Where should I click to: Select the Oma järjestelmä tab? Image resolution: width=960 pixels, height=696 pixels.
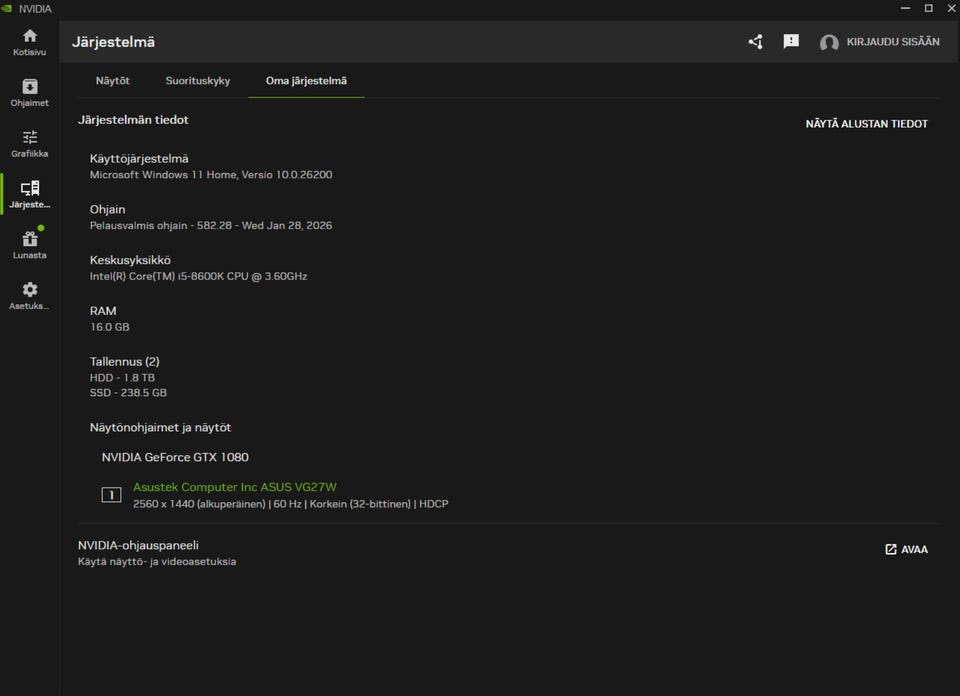point(306,81)
